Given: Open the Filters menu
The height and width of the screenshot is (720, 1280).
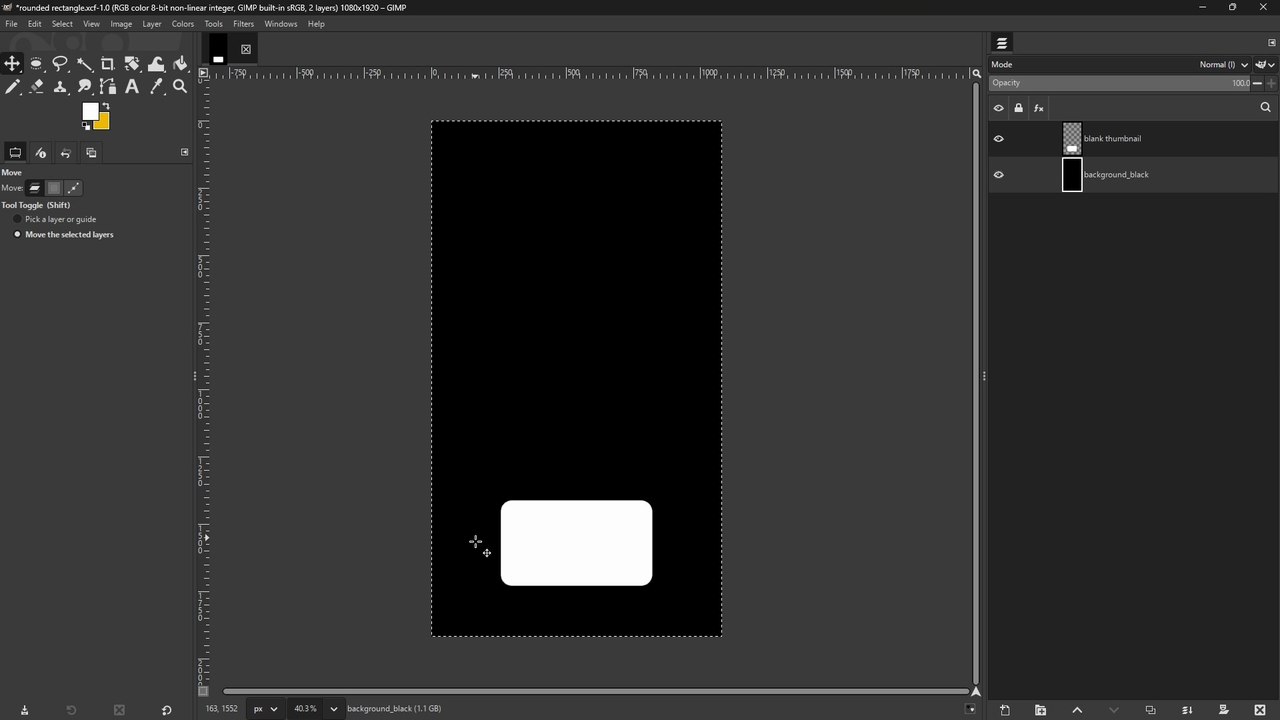Looking at the screenshot, I should (244, 24).
